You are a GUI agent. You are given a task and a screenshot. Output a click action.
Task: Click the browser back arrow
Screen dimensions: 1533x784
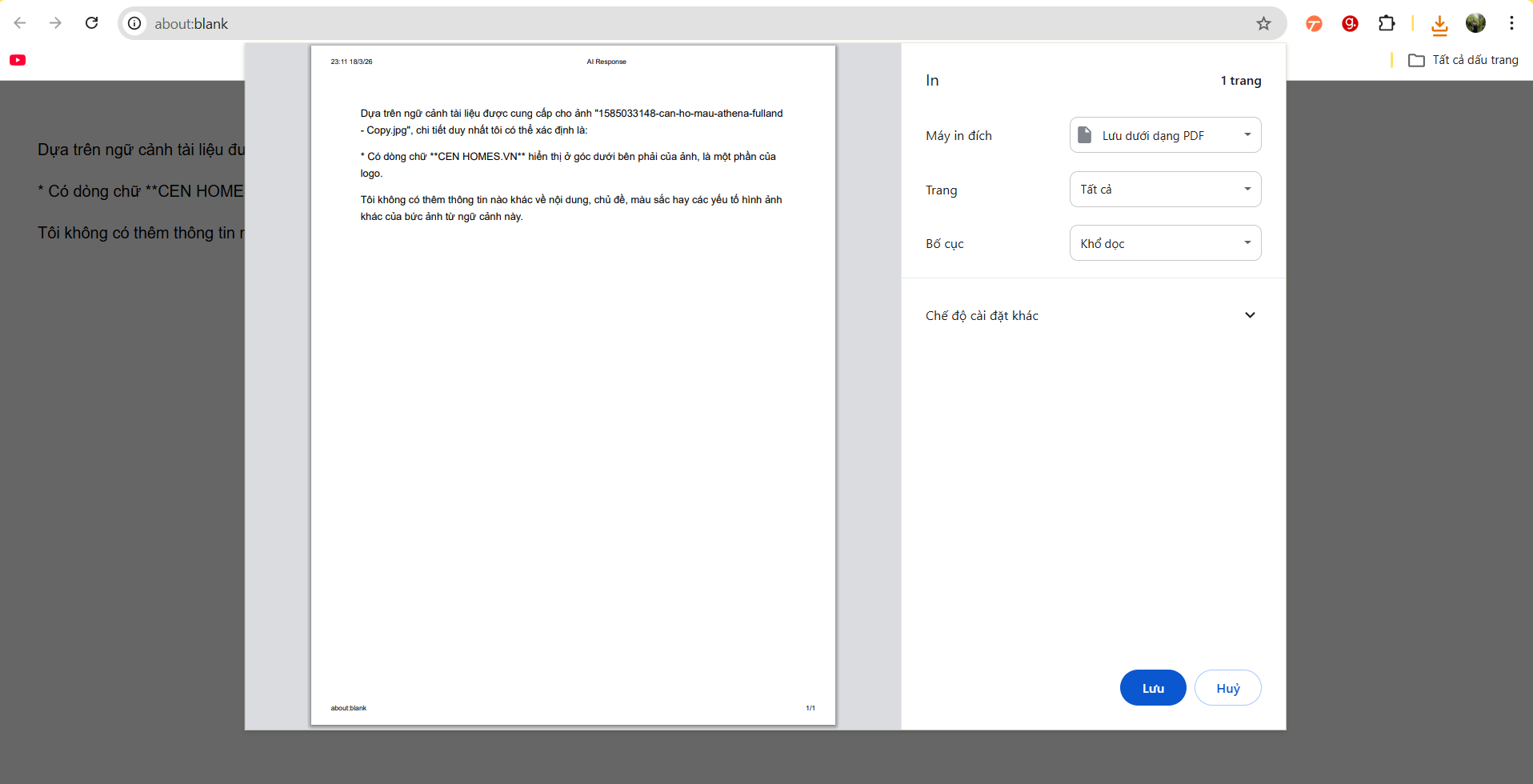[x=20, y=23]
